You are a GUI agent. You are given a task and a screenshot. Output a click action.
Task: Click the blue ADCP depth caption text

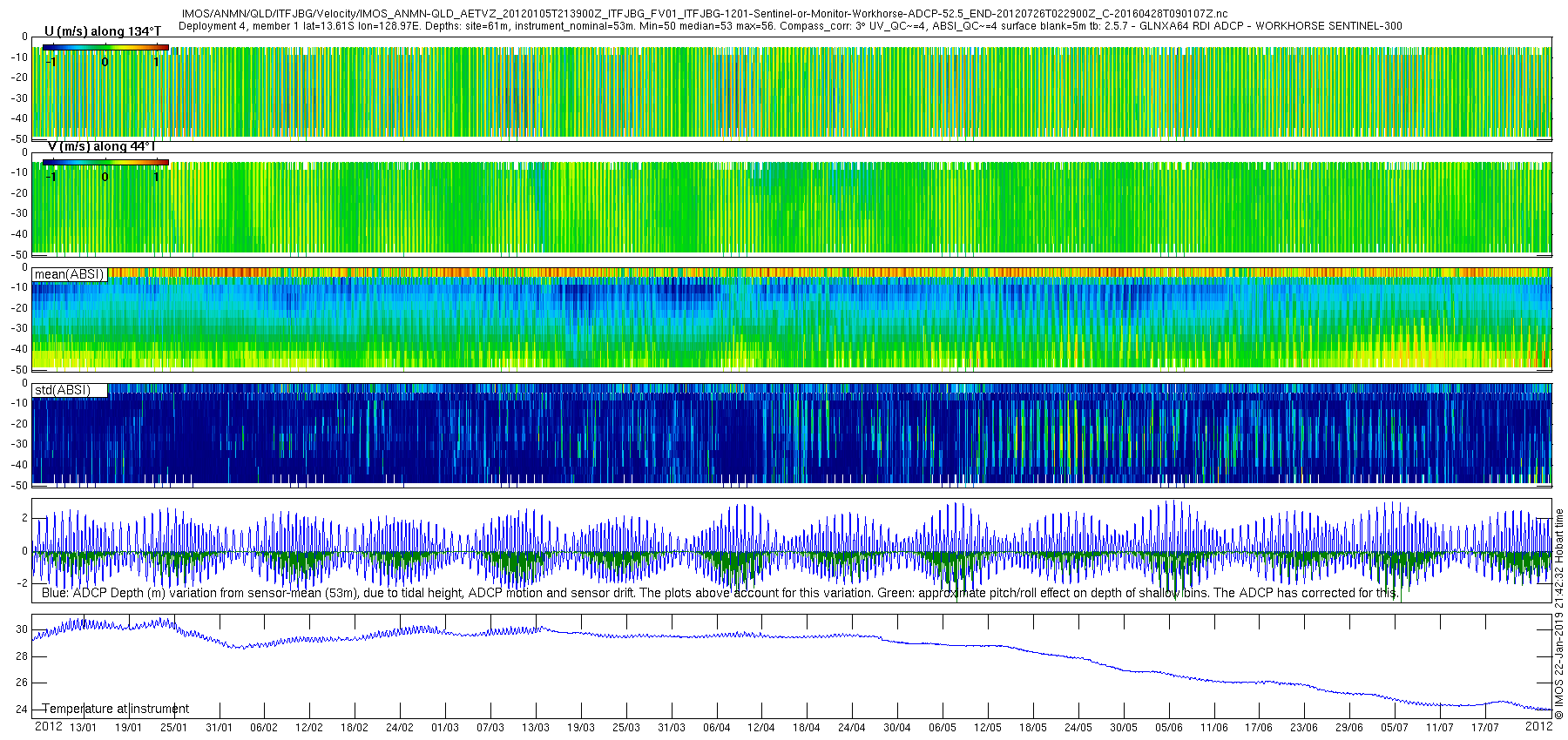tap(720, 593)
